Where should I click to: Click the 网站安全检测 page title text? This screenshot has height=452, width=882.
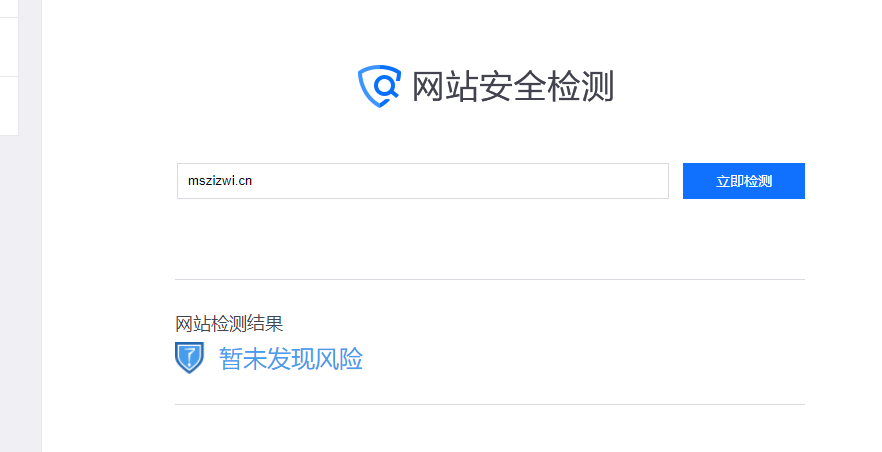coord(512,87)
